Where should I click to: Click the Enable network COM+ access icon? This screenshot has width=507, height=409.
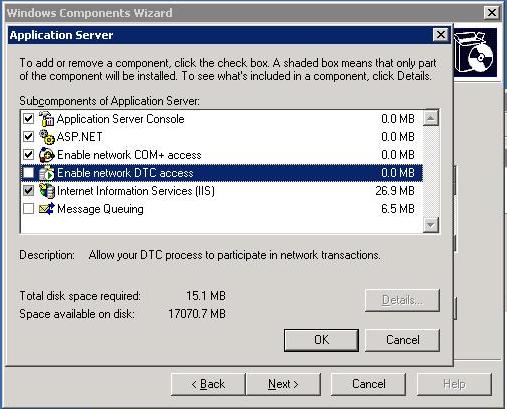[46, 155]
